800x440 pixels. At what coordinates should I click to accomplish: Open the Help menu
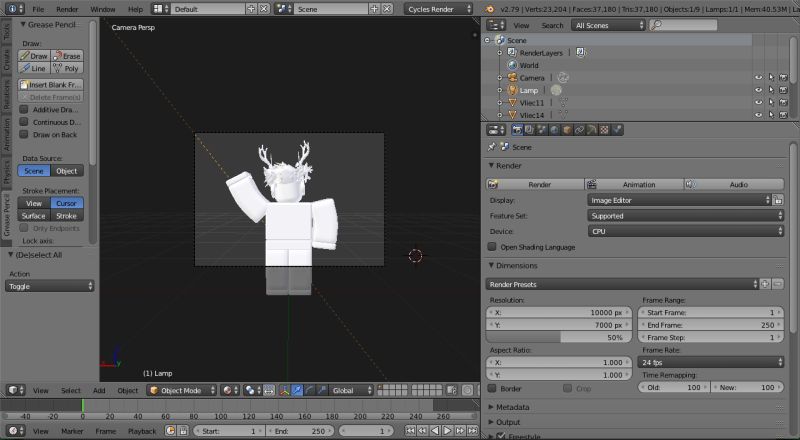[135, 9]
